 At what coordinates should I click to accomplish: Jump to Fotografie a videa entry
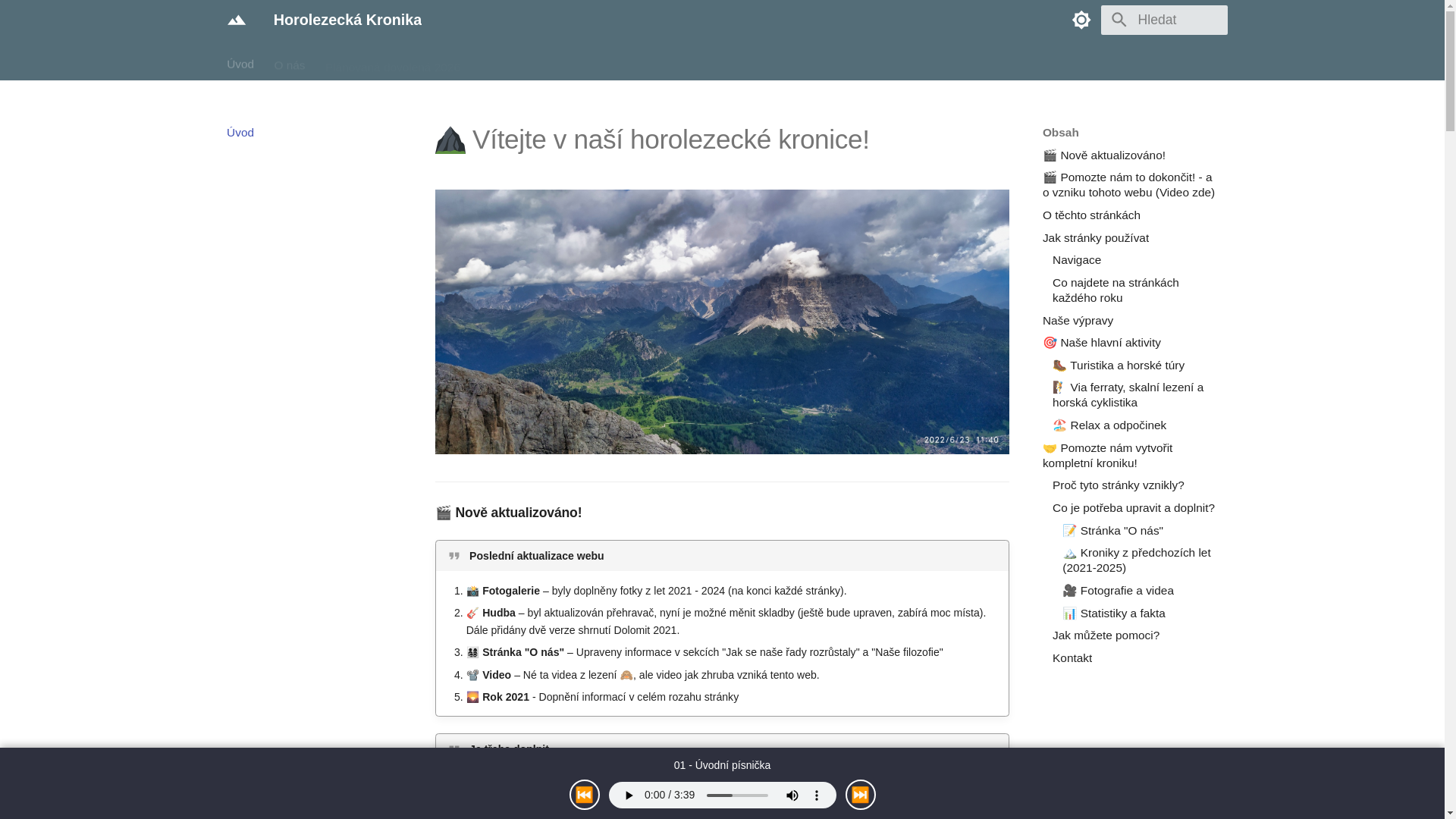click(1118, 591)
